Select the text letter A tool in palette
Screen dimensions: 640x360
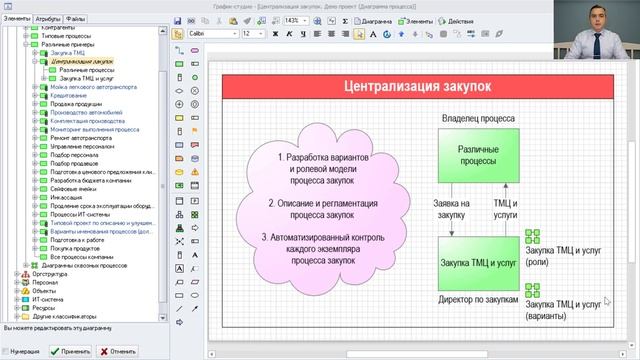(195, 255)
